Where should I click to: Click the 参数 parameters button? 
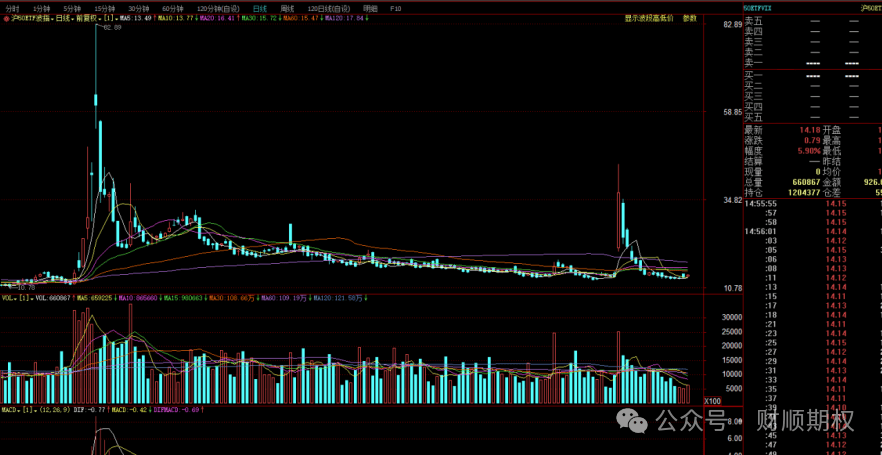tap(690, 18)
